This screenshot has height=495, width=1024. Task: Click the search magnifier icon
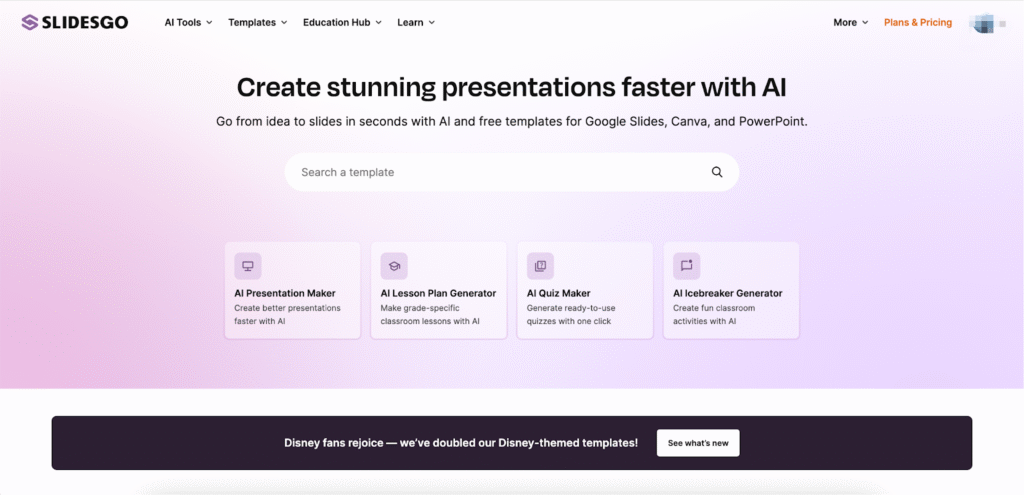tap(717, 172)
